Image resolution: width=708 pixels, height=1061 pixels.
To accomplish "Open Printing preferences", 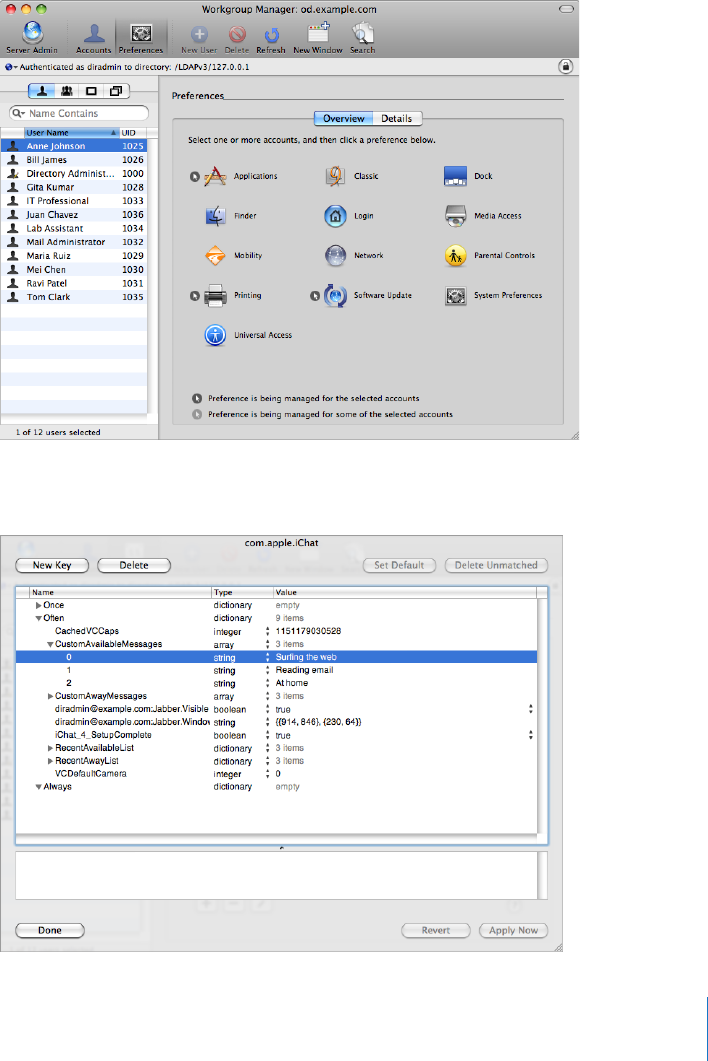I will coord(215,296).
